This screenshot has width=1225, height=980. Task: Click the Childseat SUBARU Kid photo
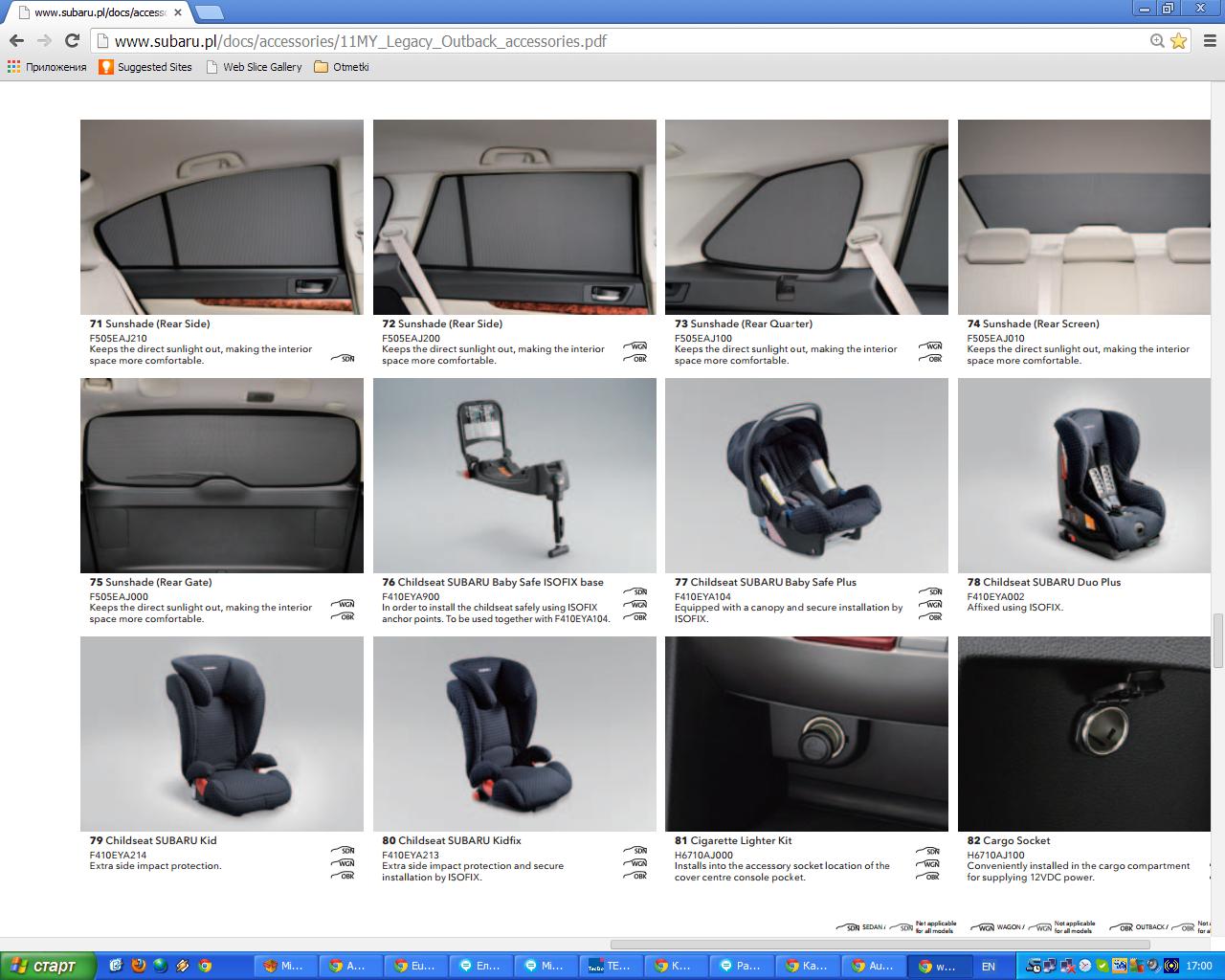click(222, 734)
